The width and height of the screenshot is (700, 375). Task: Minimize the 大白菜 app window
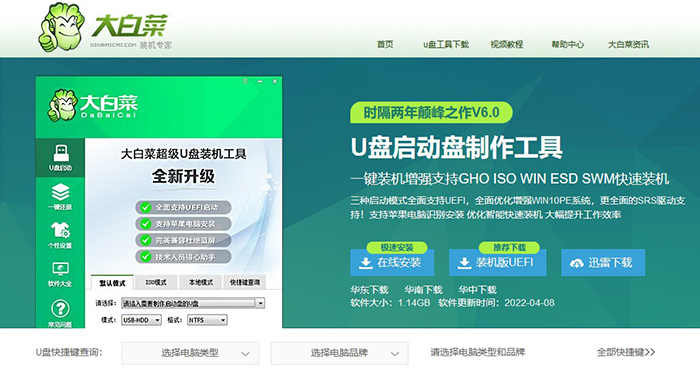click(x=260, y=81)
